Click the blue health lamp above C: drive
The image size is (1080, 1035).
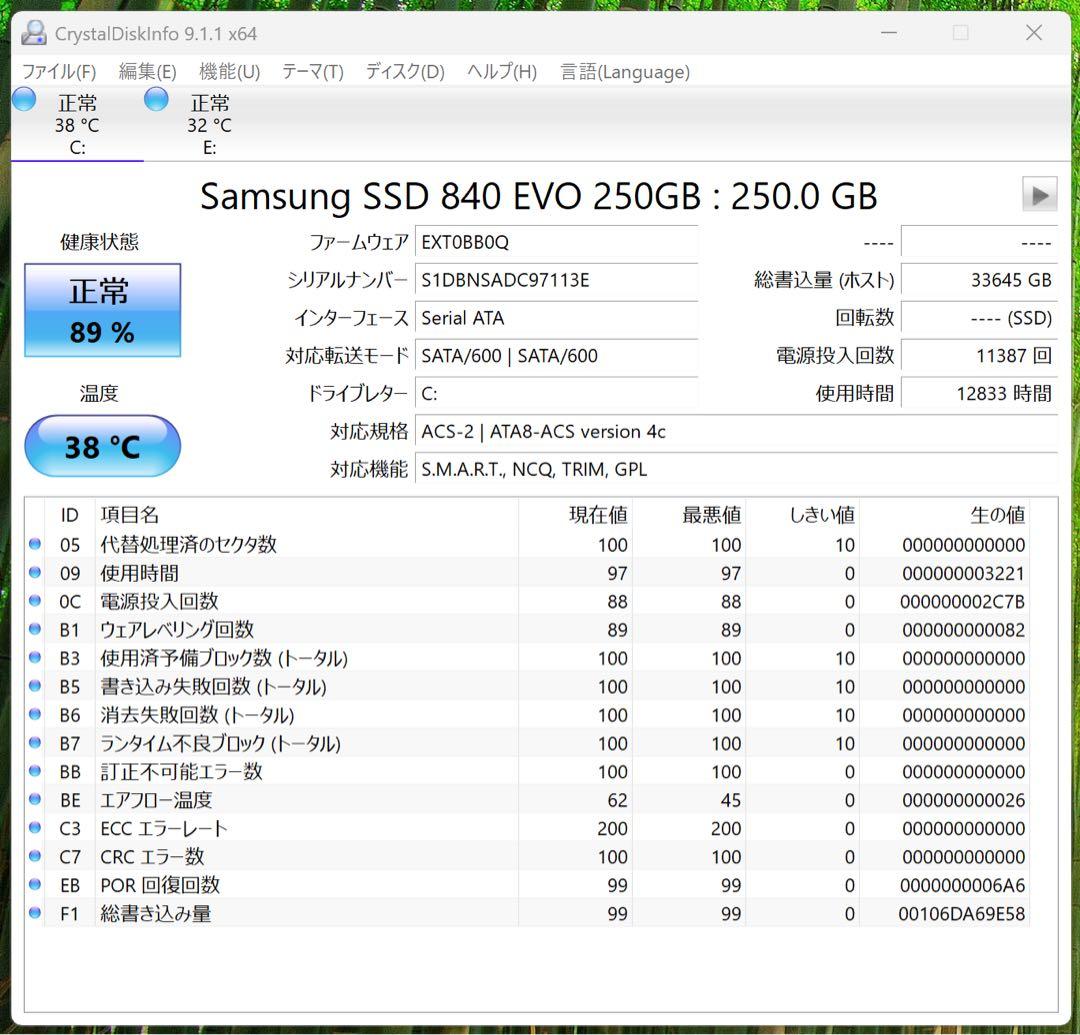(x=23, y=99)
